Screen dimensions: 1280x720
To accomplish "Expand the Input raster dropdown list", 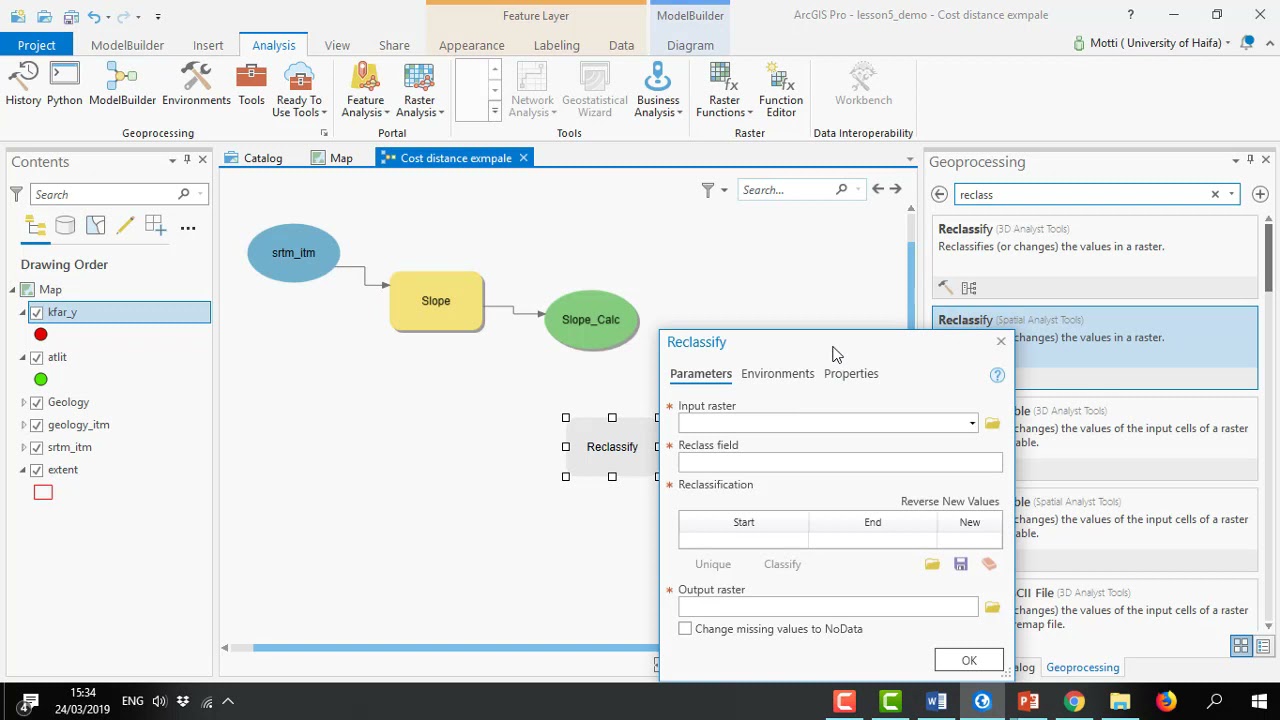I will click(x=972, y=424).
